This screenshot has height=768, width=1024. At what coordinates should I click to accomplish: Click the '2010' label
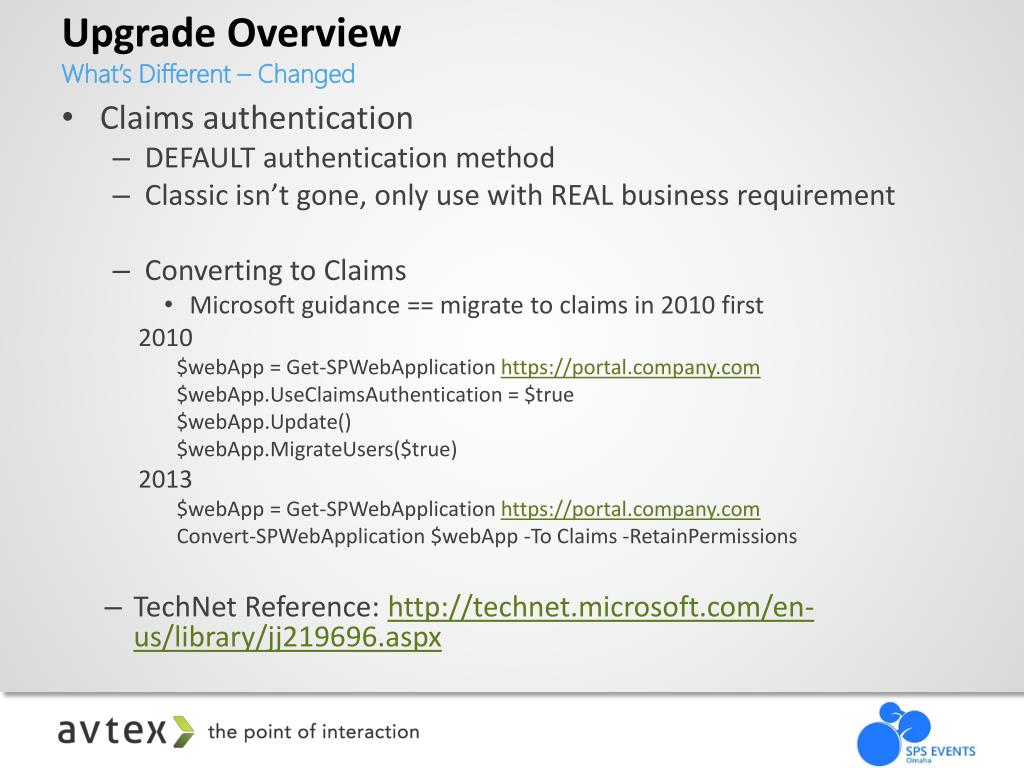[x=166, y=338]
